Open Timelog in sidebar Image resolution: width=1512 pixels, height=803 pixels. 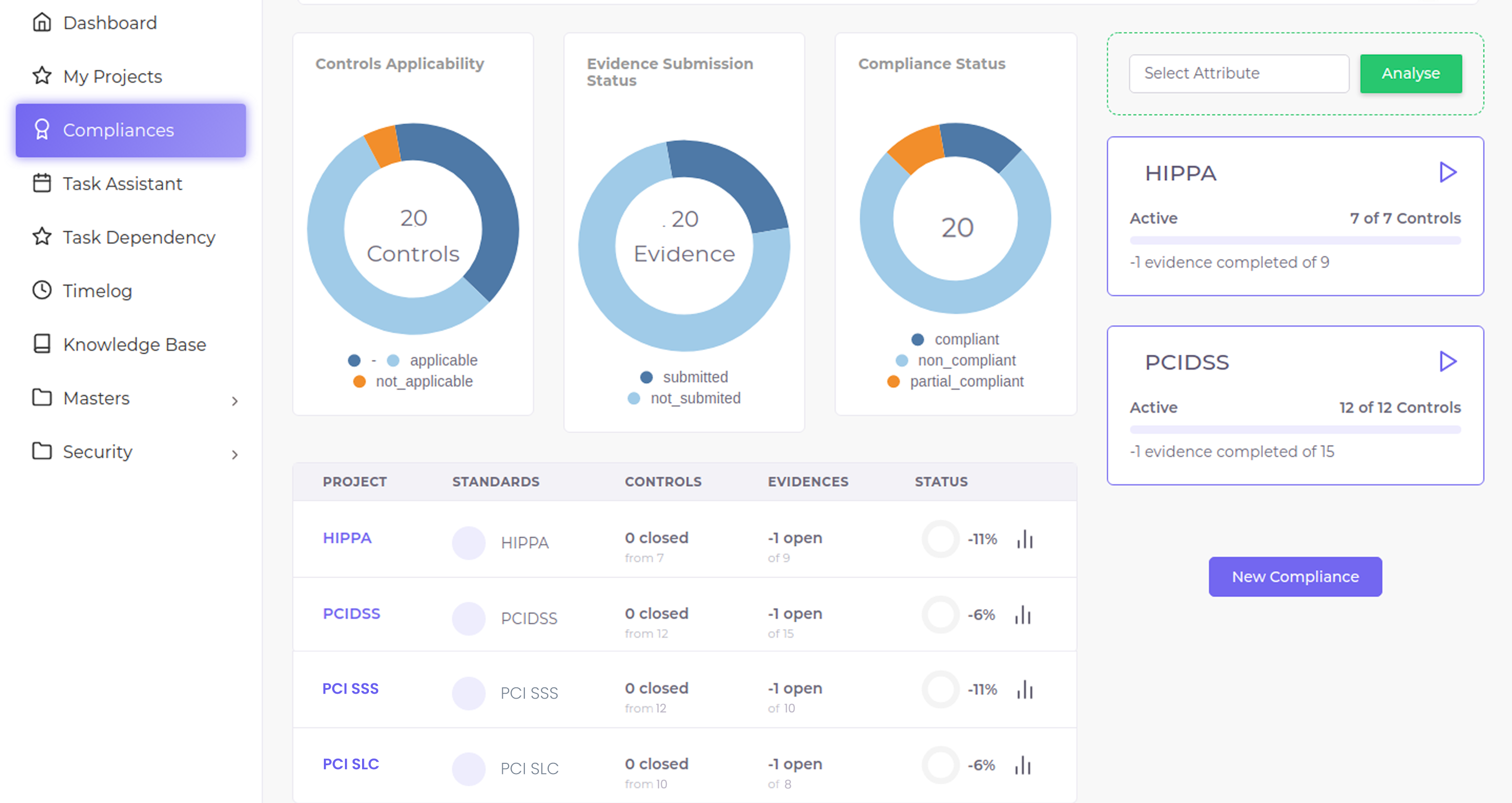(x=131, y=290)
